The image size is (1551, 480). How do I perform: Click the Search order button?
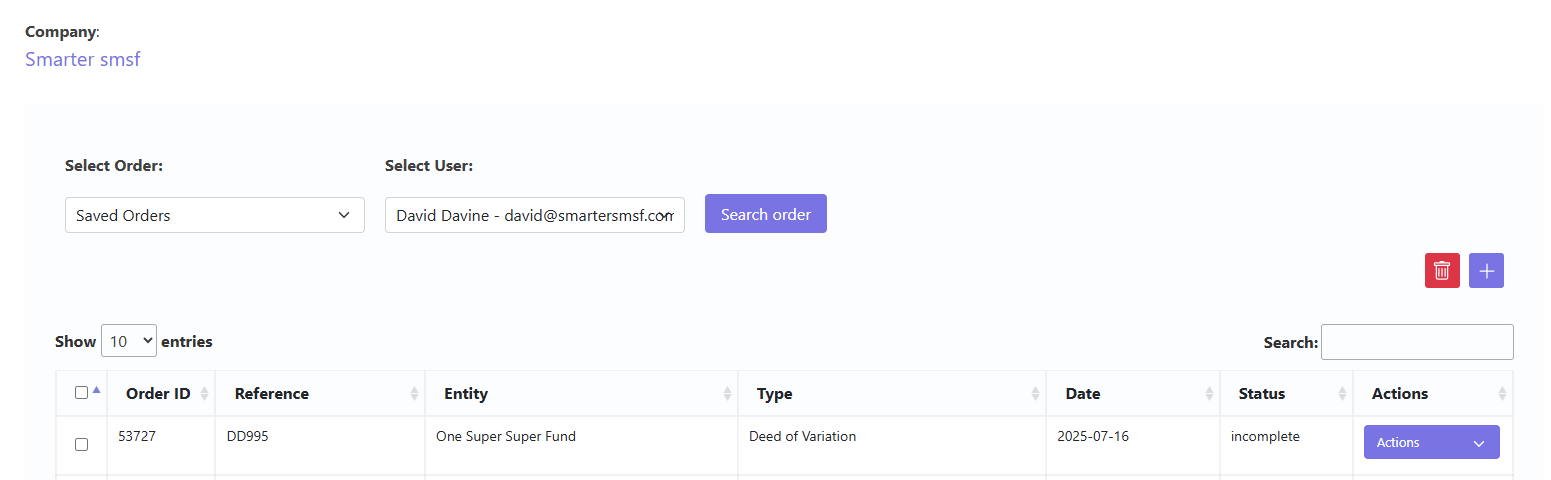766,214
